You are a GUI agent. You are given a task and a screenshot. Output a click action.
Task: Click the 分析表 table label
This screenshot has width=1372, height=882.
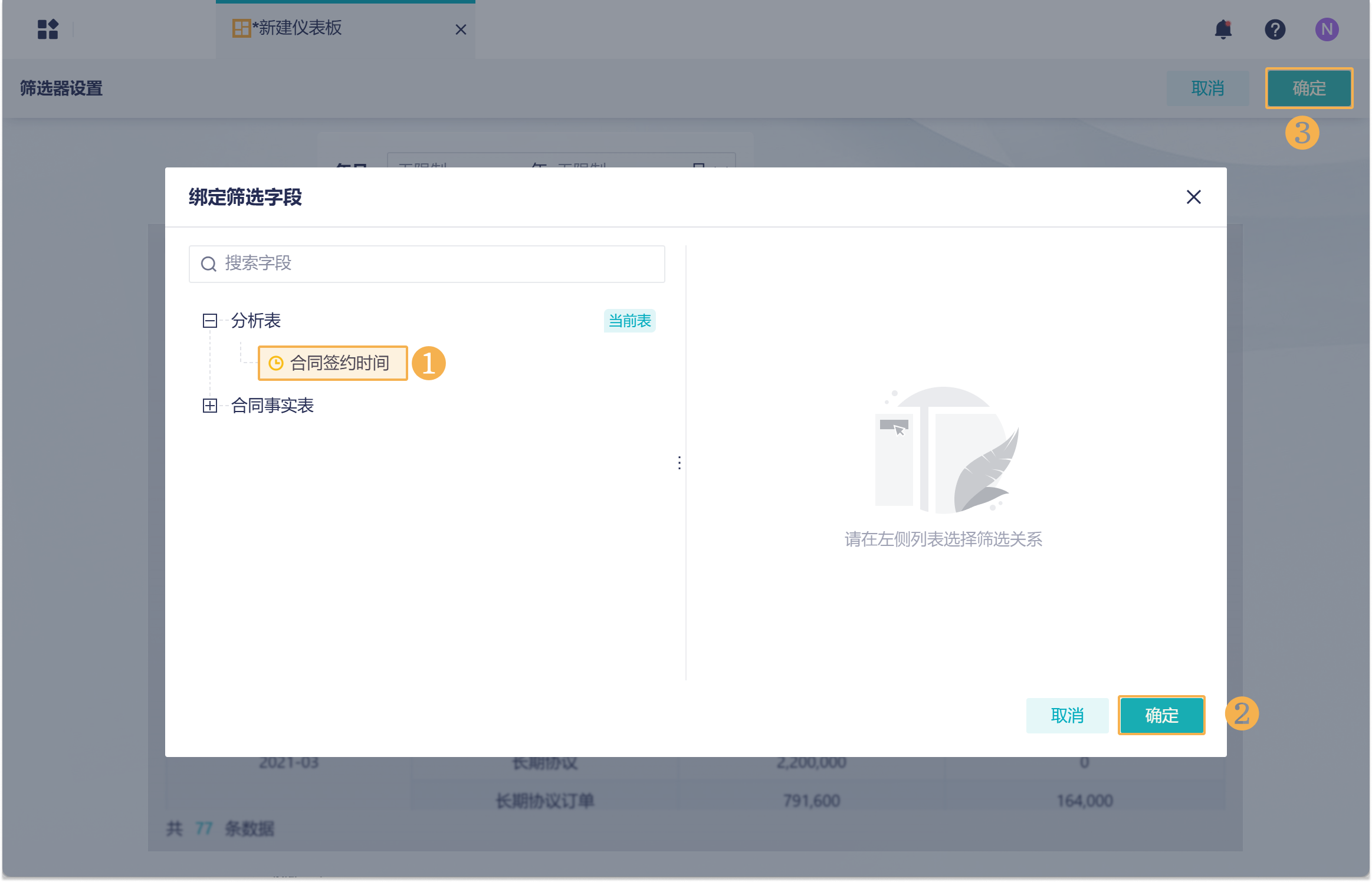[x=255, y=321]
